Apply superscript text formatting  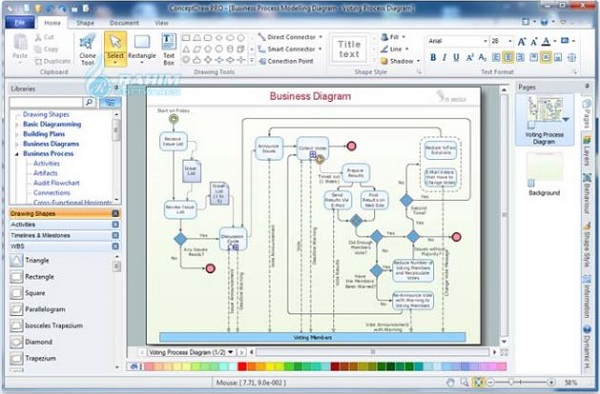(470, 57)
